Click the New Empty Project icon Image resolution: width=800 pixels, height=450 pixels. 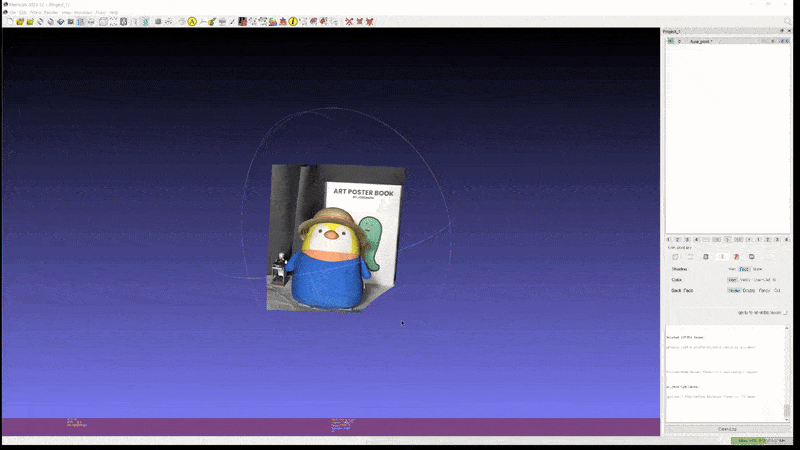coord(8,21)
